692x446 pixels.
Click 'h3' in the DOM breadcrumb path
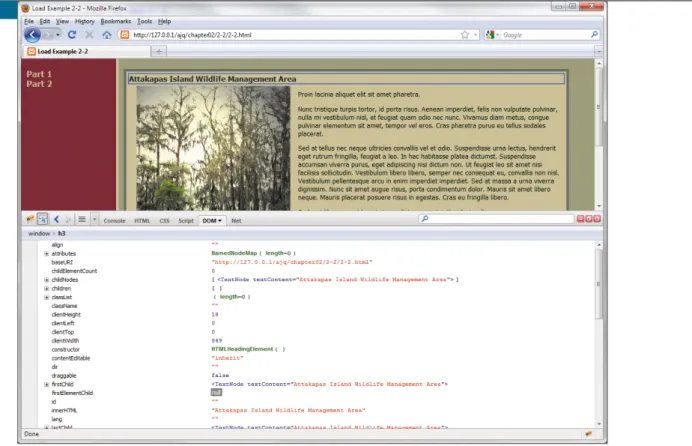coord(61,233)
